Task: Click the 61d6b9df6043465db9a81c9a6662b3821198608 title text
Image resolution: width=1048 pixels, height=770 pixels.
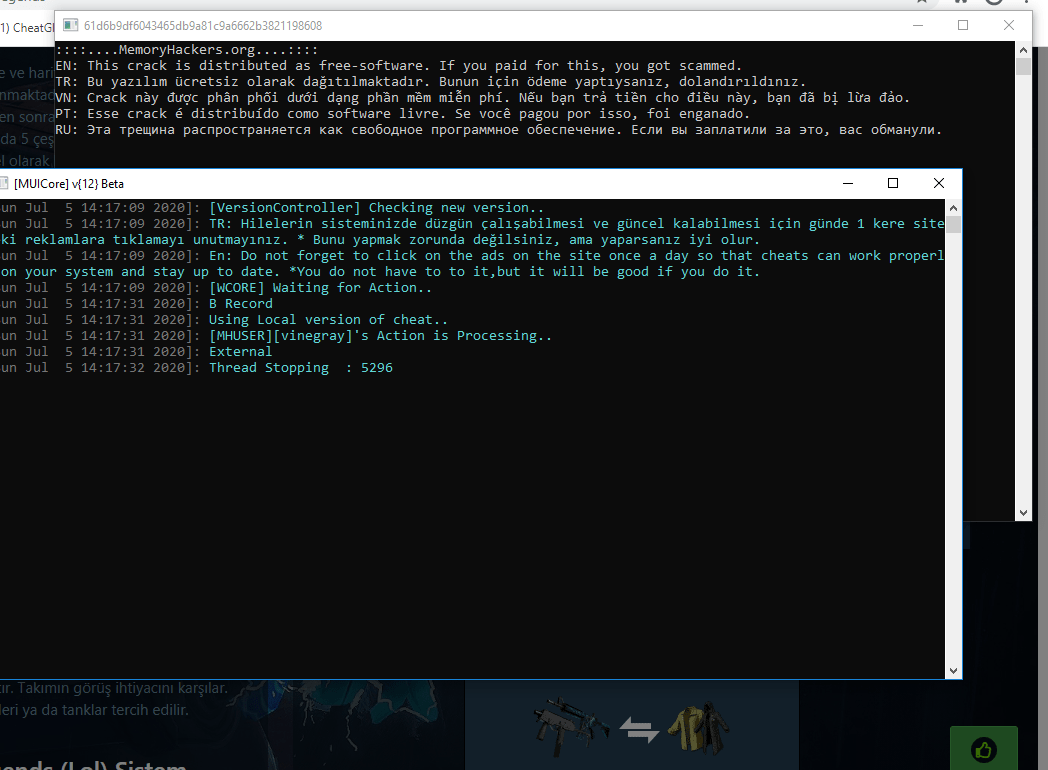Action: tap(203, 25)
